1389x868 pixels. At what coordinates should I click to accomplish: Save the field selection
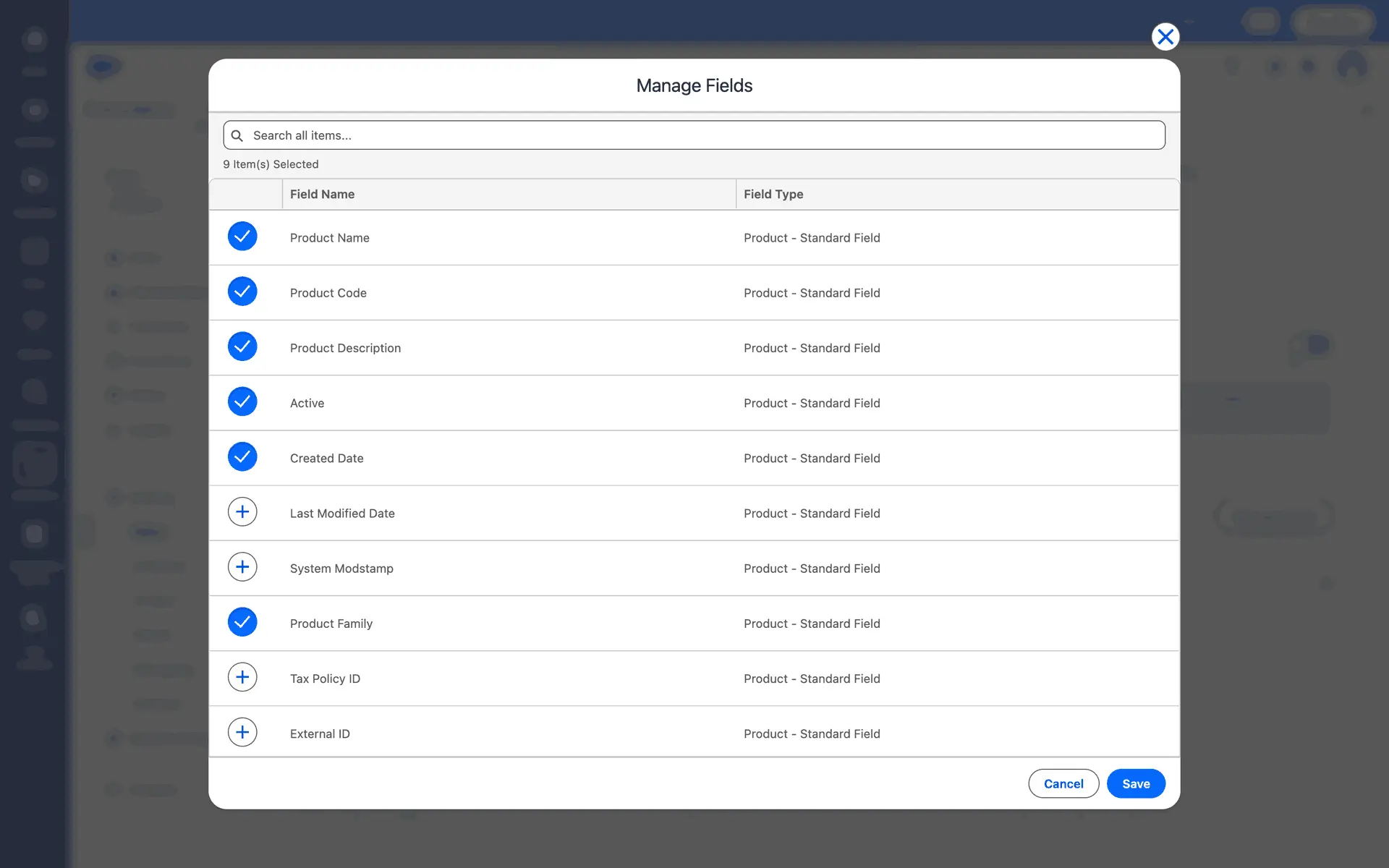(x=1135, y=783)
